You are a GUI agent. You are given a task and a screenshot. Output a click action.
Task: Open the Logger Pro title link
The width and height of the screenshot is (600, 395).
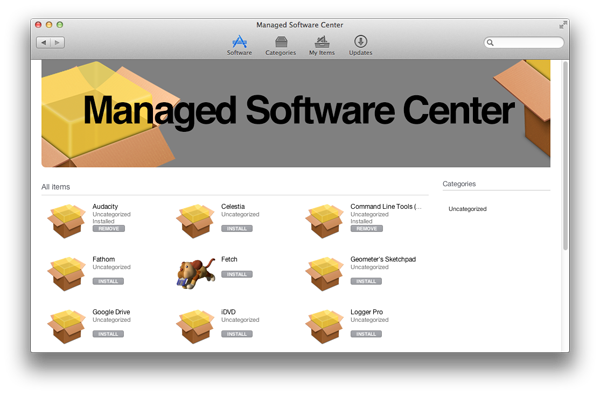[x=367, y=312]
